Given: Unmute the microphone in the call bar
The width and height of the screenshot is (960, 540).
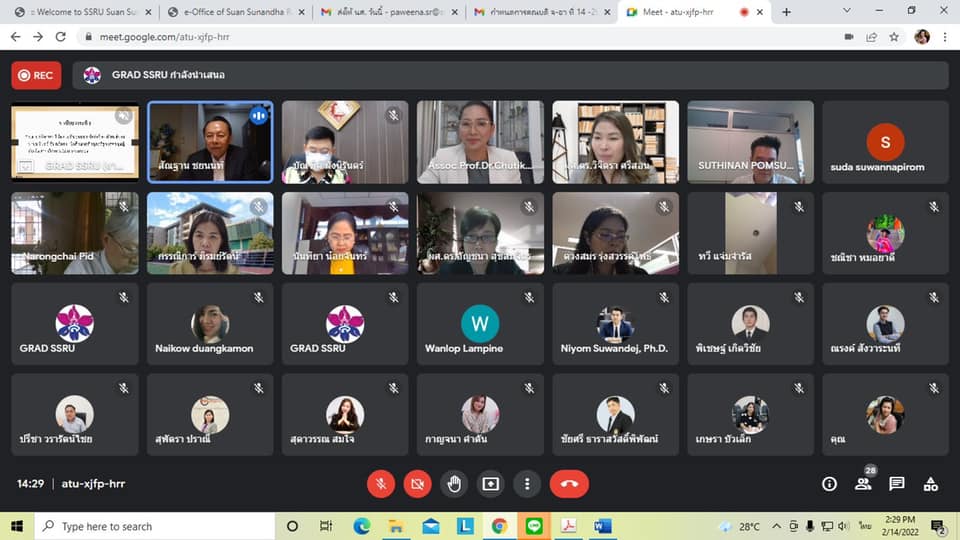Looking at the screenshot, I should coord(380,484).
